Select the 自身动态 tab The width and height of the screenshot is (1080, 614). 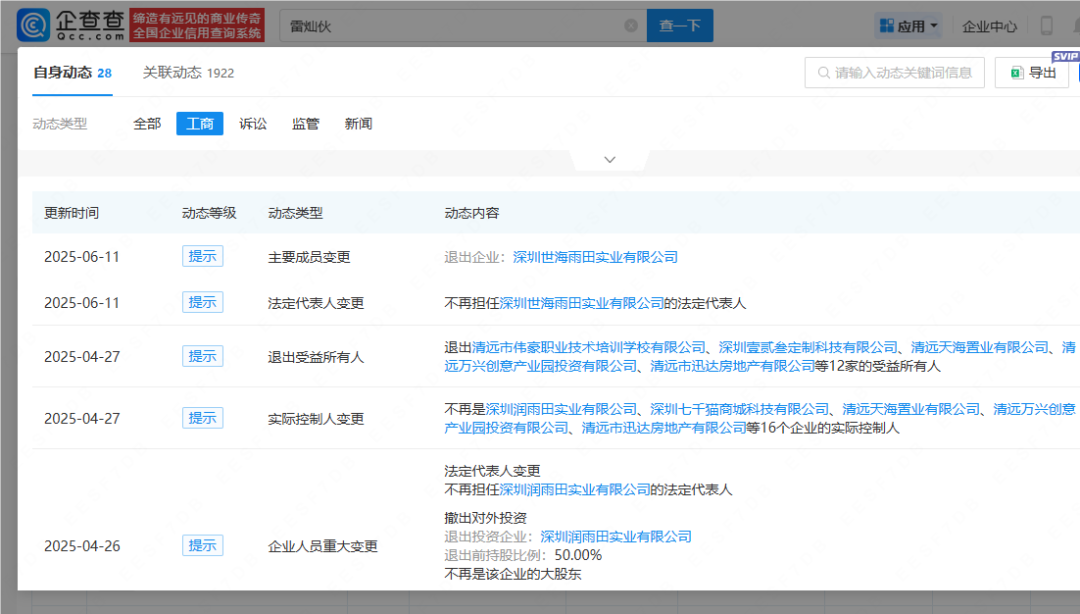pos(72,72)
